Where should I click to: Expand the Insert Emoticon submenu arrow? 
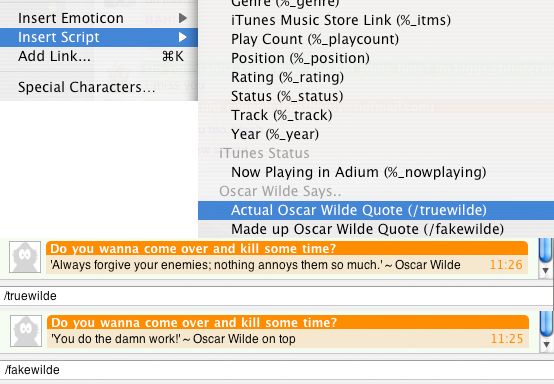pyautogui.click(x=183, y=18)
